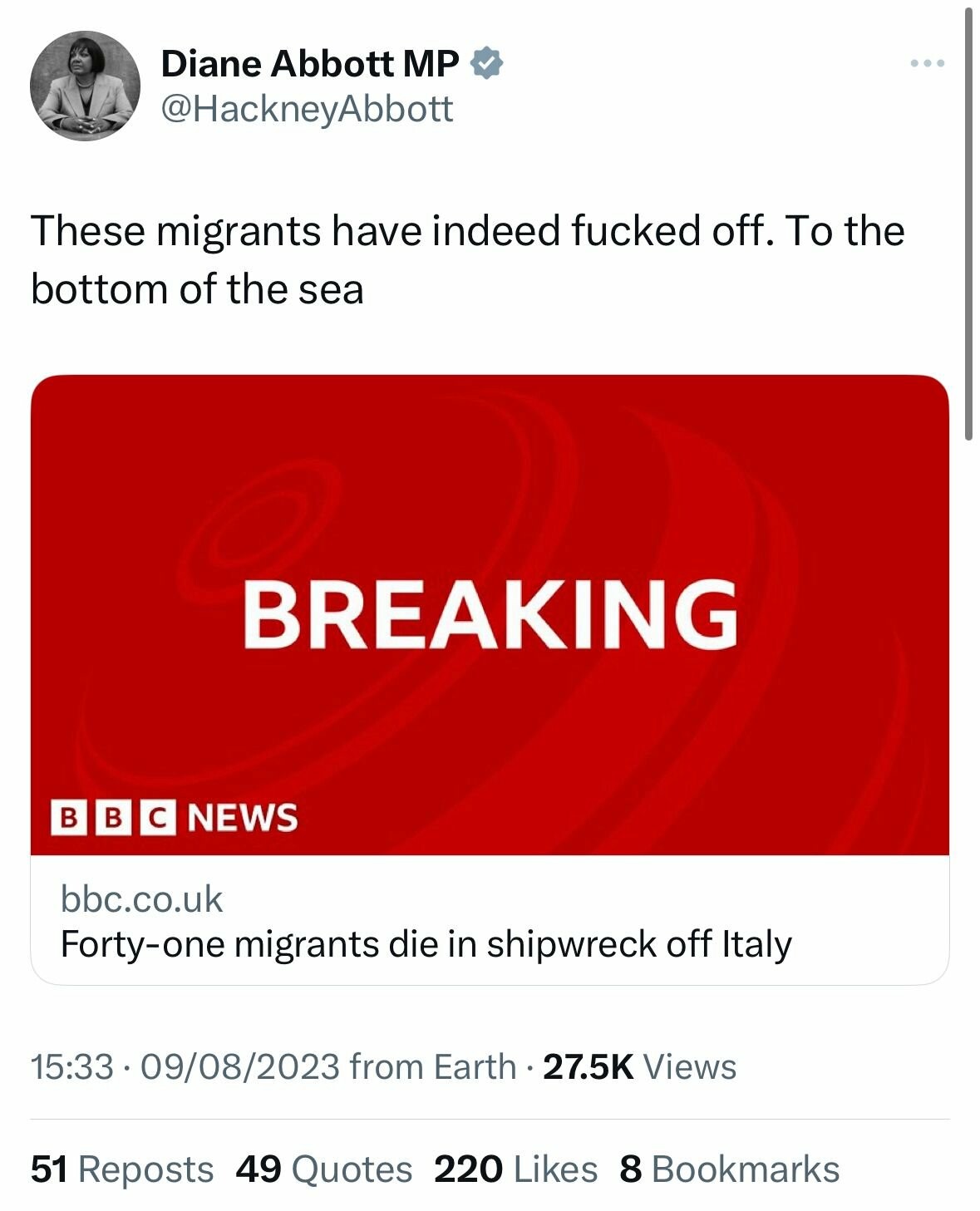Open the Diane Abbott MP profile name

pyautogui.click(x=309, y=63)
